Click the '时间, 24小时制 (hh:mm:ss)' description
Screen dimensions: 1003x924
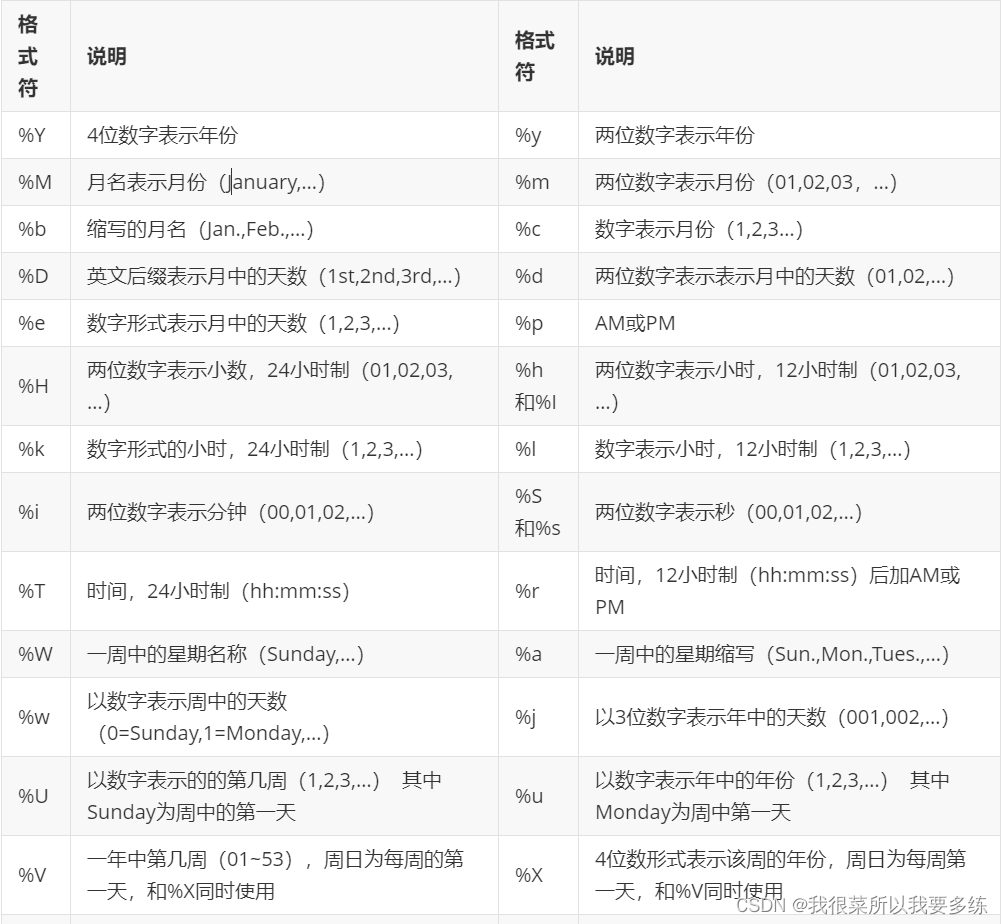(218, 591)
